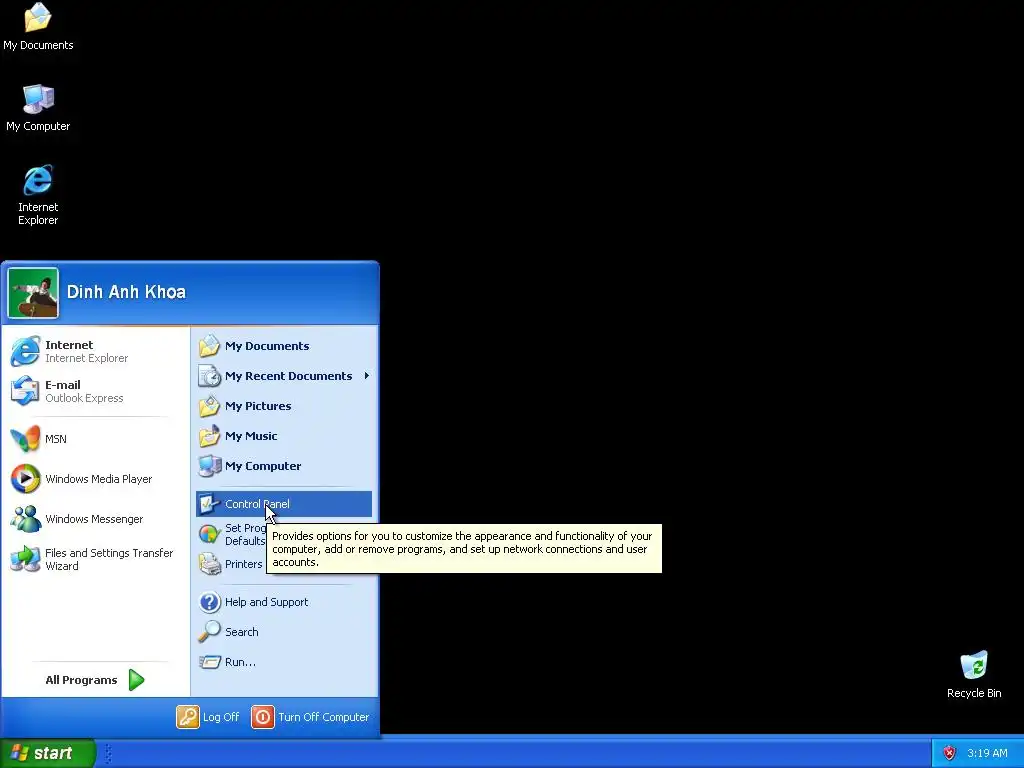Select Help and Support menu label
This screenshot has width=1024, height=768.
pos(266,602)
